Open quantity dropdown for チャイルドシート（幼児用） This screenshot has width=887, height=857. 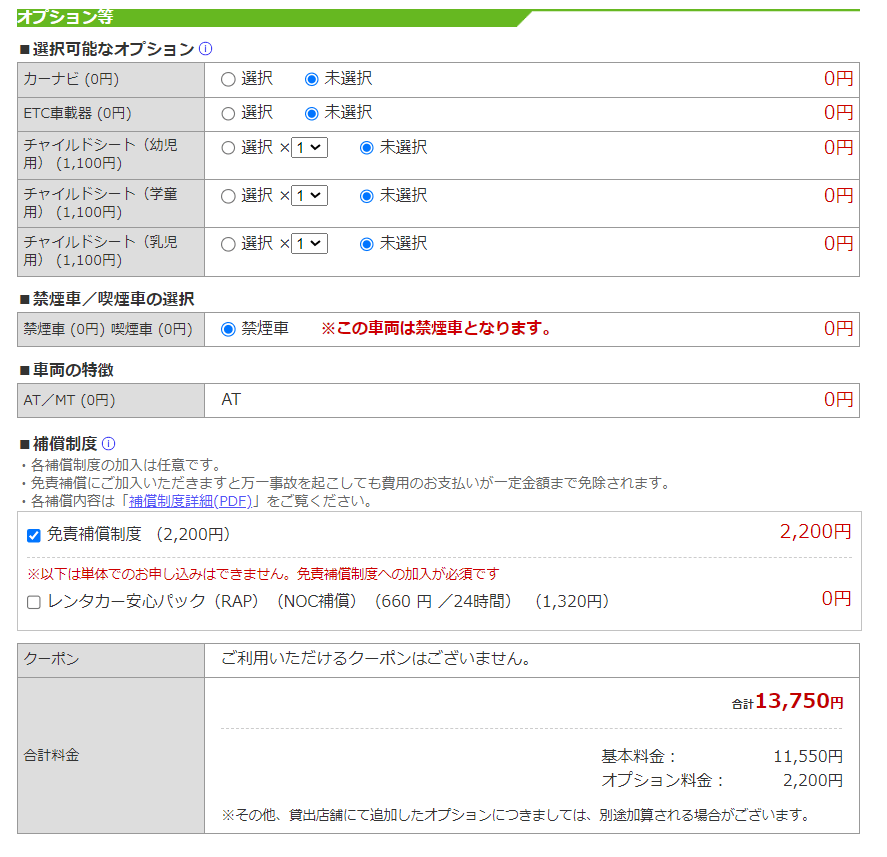[309, 148]
